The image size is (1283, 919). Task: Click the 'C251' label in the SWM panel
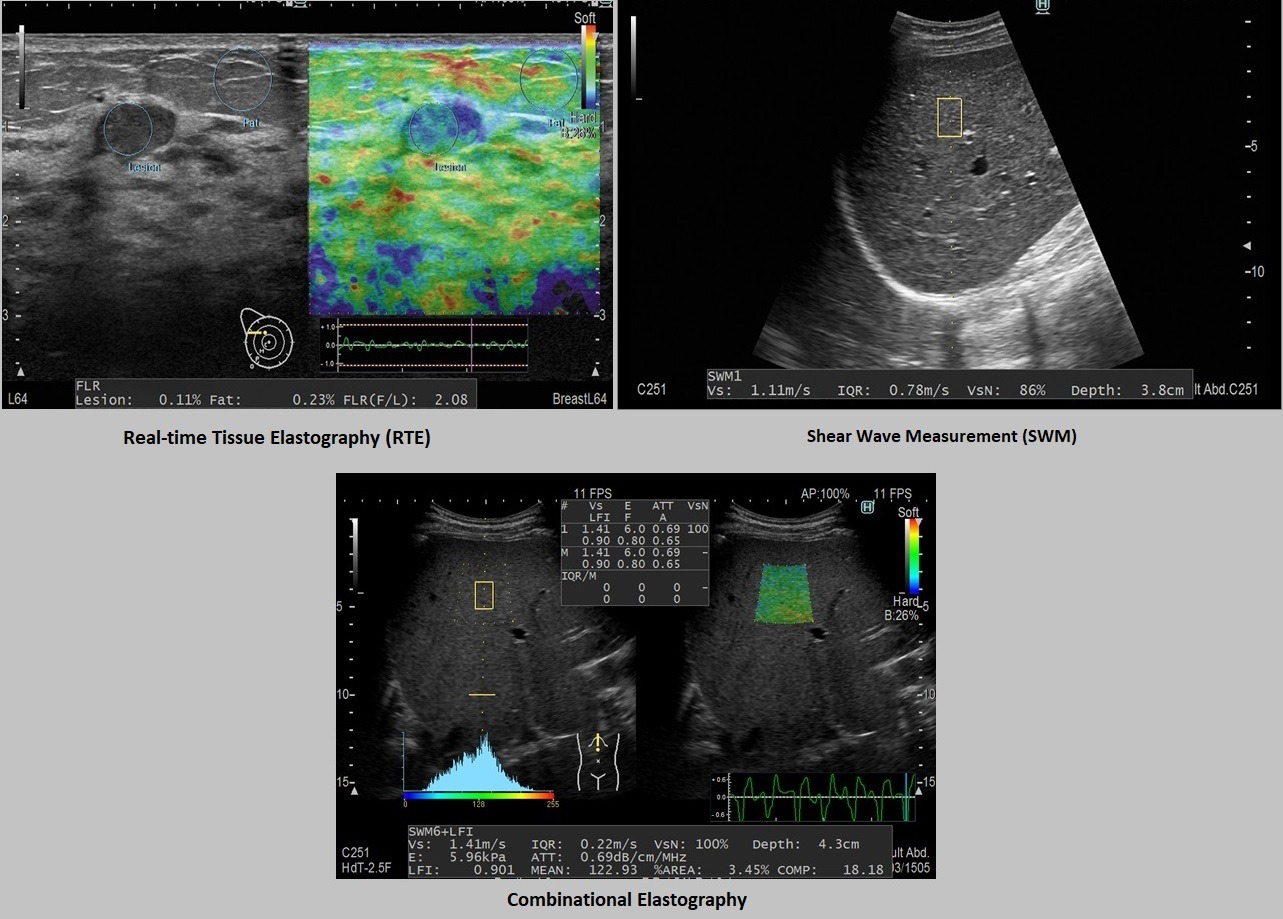[x=654, y=389]
